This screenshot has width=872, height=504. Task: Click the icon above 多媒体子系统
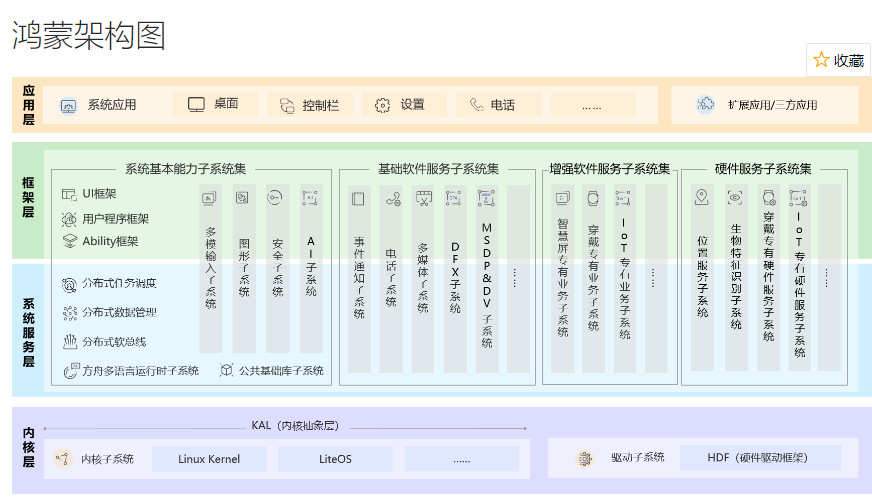(424, 199)
